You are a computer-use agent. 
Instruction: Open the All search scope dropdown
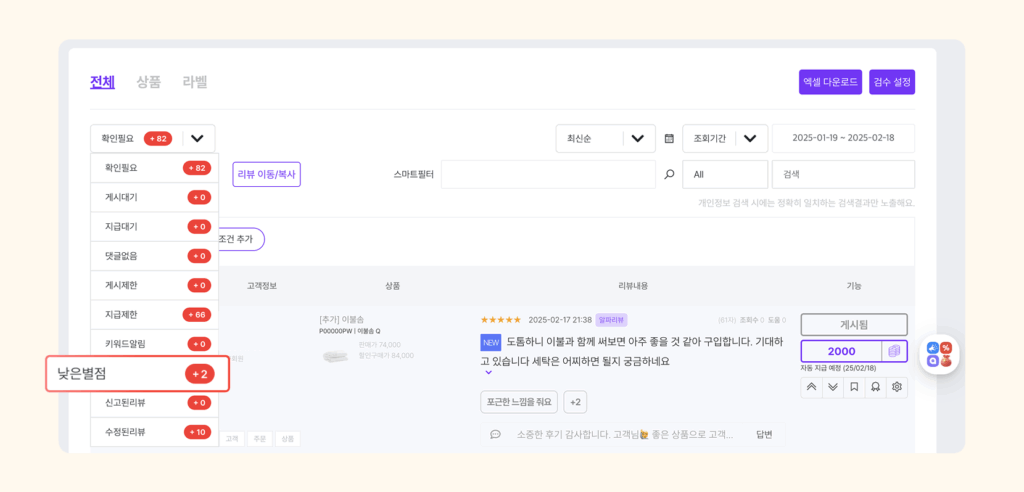click(x=725, y=174)
